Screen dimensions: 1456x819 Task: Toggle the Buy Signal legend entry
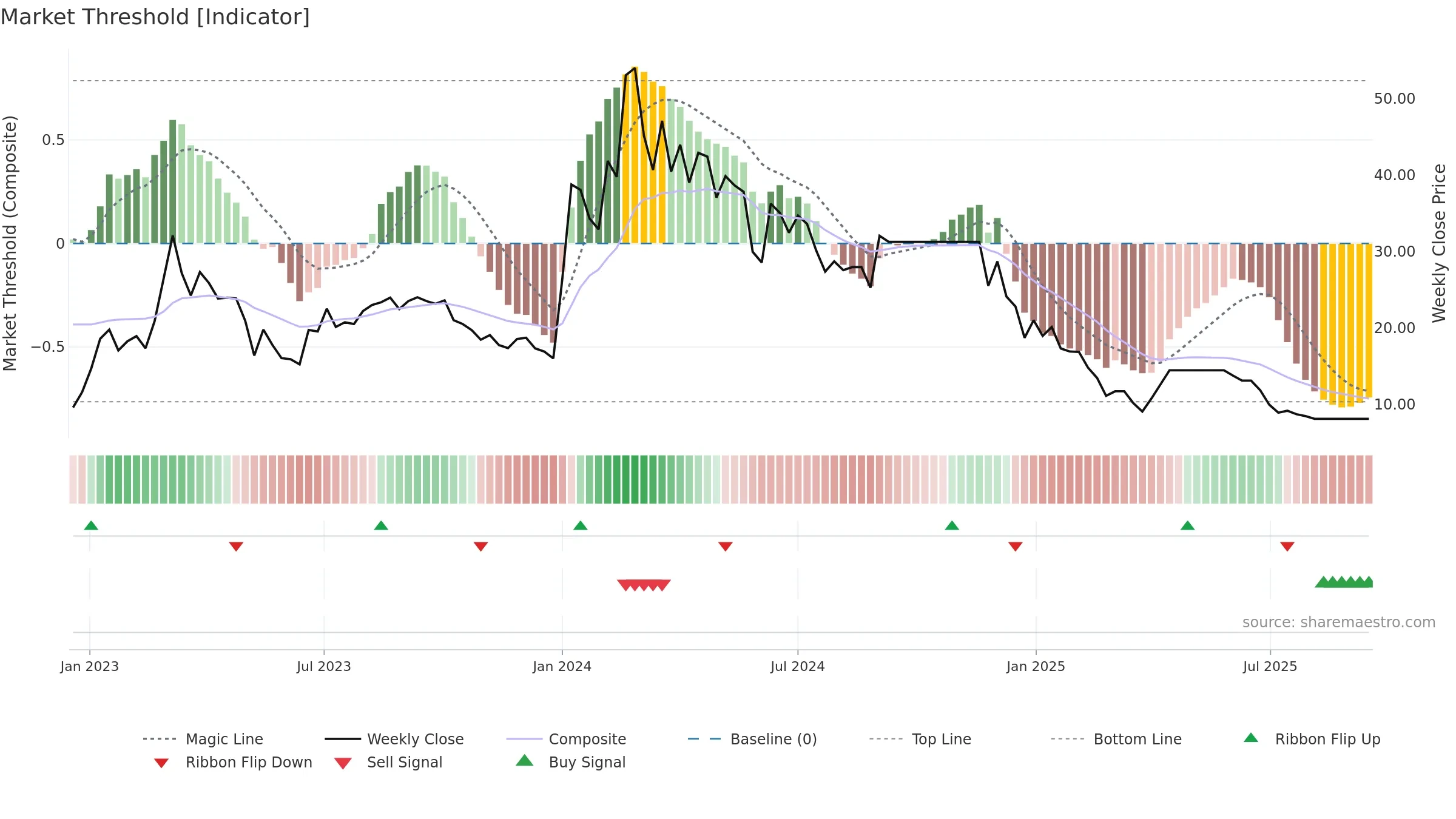(x=570, y=763)
